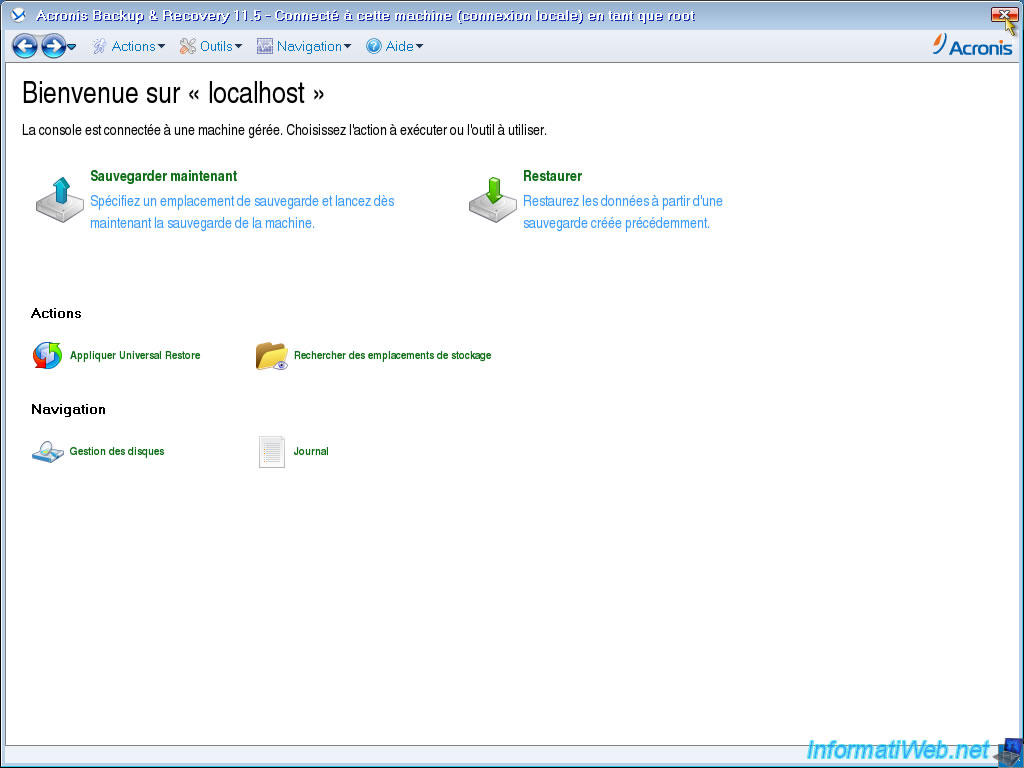1024x768 pixels.
Task: Open the Actions menu
Action: tap(129, 46)
